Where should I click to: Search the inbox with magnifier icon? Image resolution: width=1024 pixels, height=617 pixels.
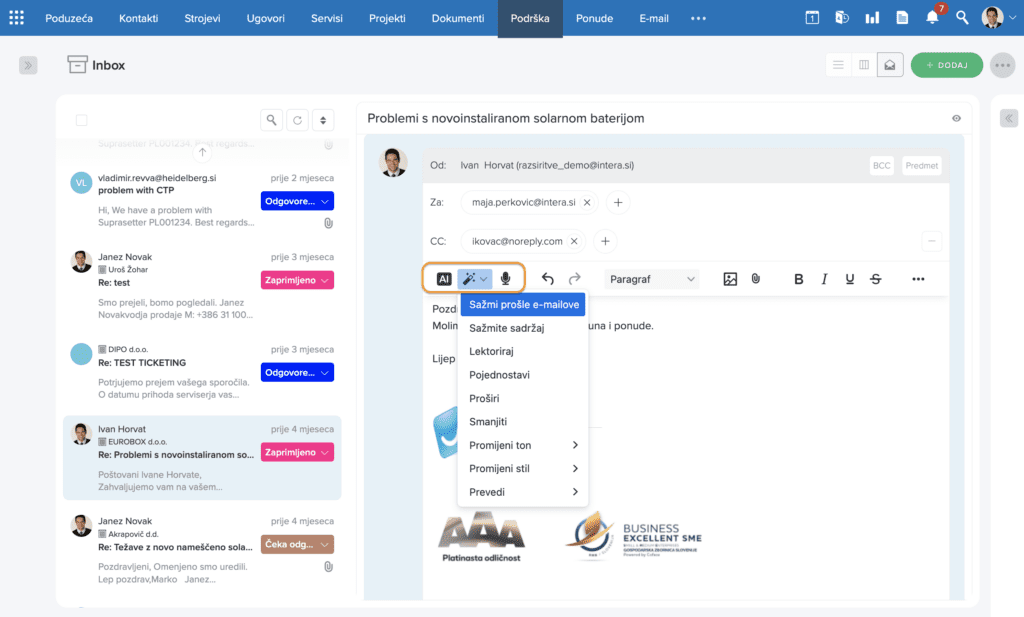coord(271,120)
